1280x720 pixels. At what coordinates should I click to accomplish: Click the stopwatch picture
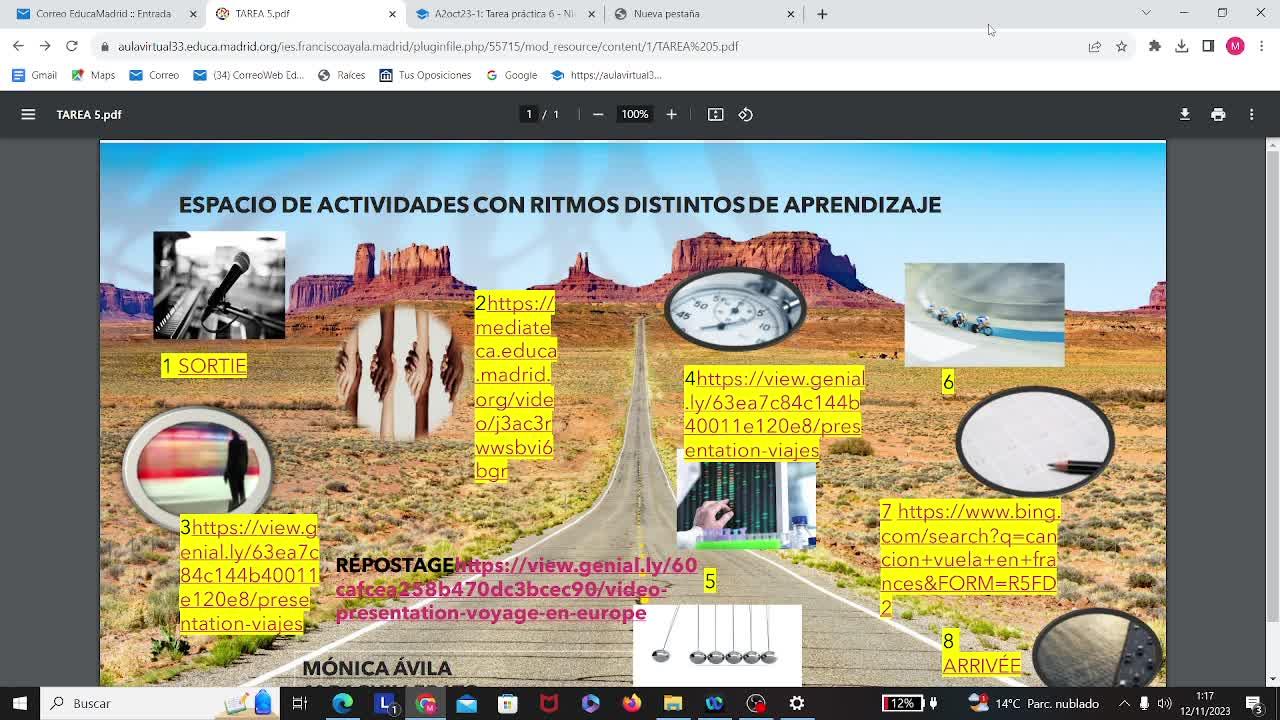(x=735, y=309)
